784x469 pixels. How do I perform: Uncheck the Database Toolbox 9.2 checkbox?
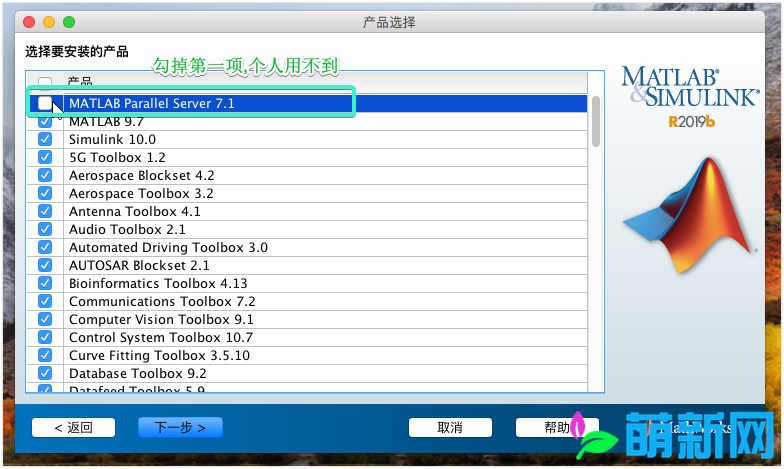(45, 373)
